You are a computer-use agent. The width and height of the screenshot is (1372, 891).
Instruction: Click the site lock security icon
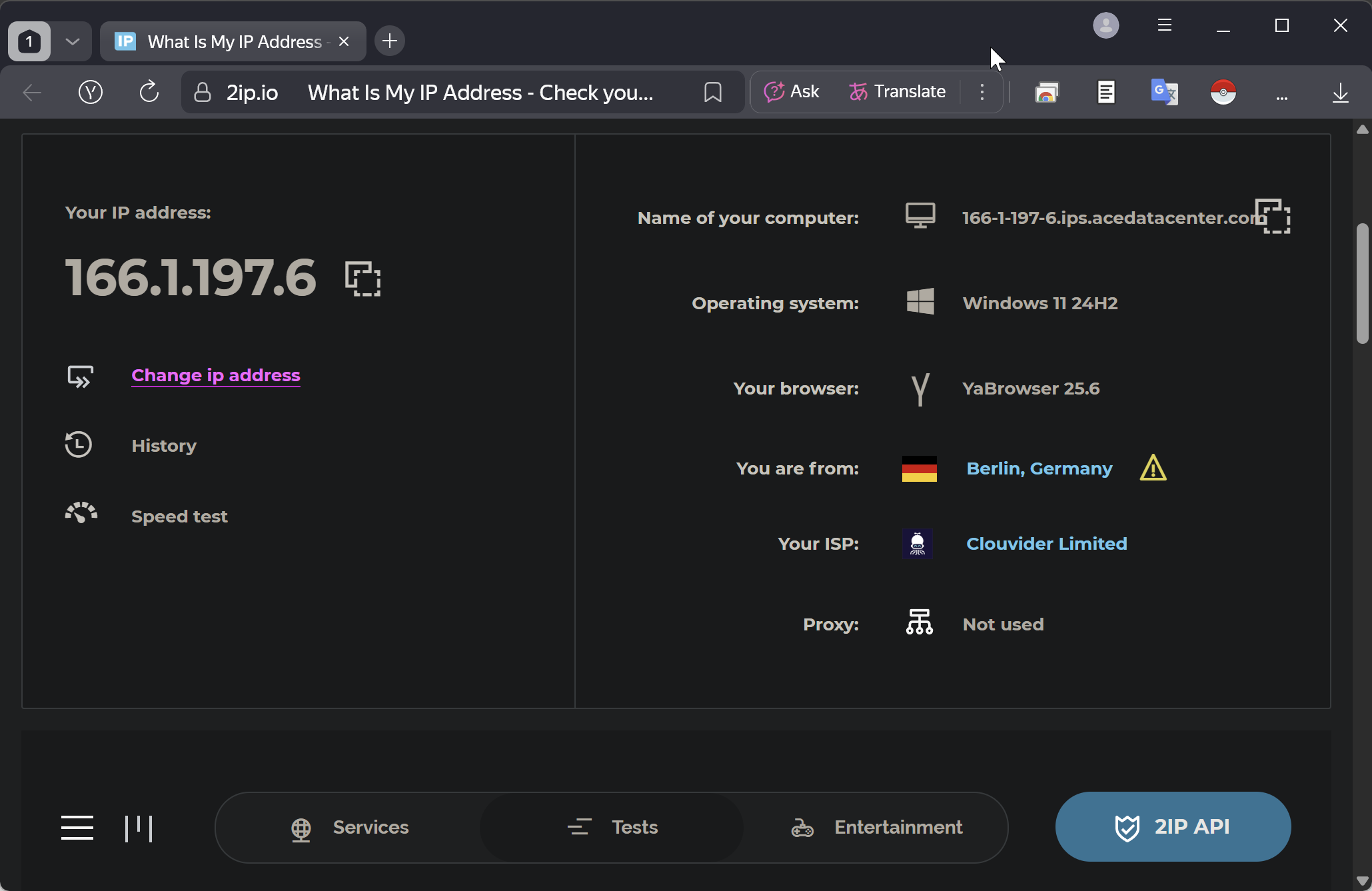point(202,92)
